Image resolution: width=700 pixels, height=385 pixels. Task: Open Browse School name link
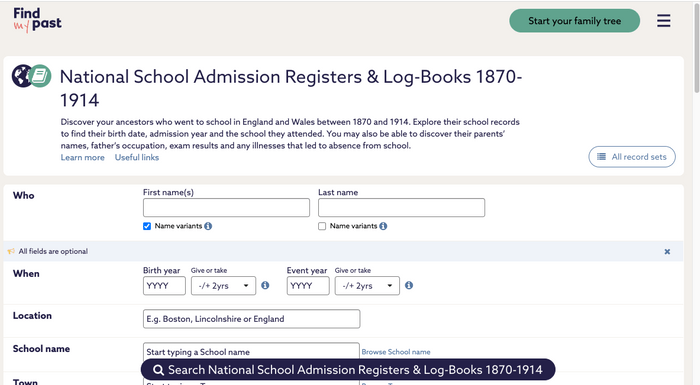click(x=396, y=352)
